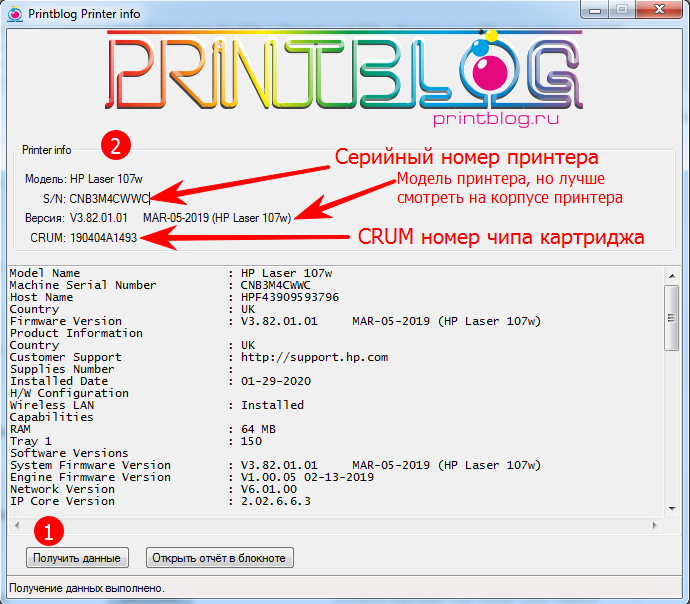Close the Printblog Printer info window
This screenshot has width=690, height=604.
[659, 10]
